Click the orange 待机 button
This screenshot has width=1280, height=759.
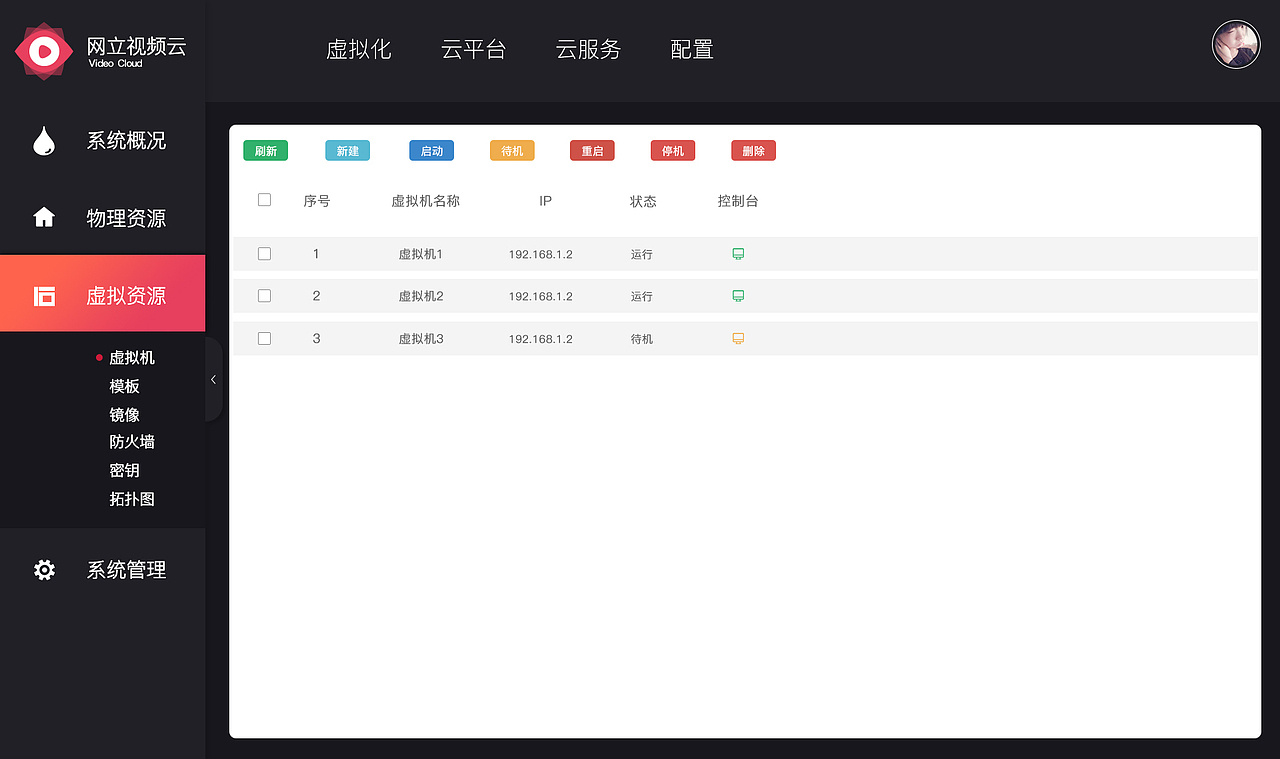(512, 151)
